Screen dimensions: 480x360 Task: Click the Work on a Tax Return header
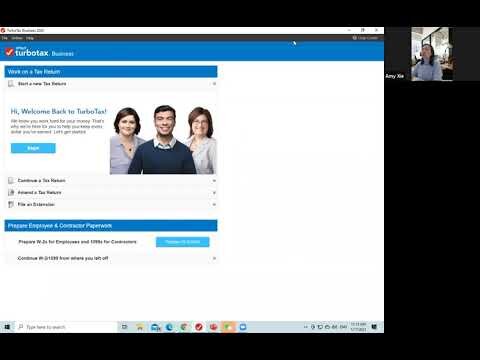click(x=111, y=72)
